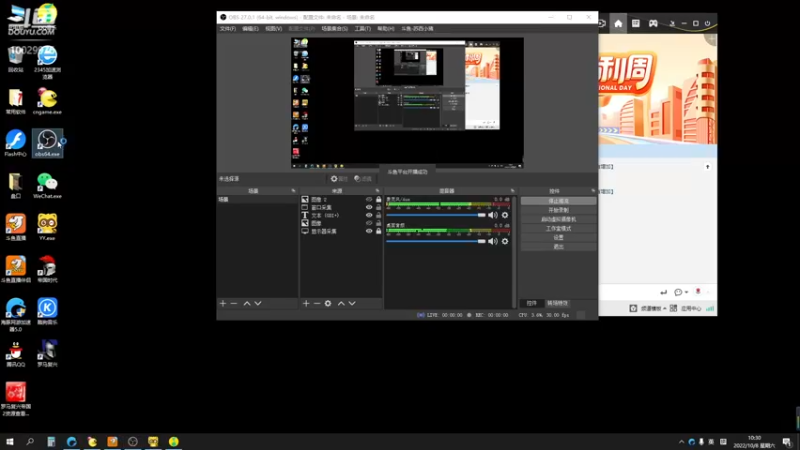Open FlashPro desktop shortcut
This screenshot has width=800, height=450.
tap(15, 143)
